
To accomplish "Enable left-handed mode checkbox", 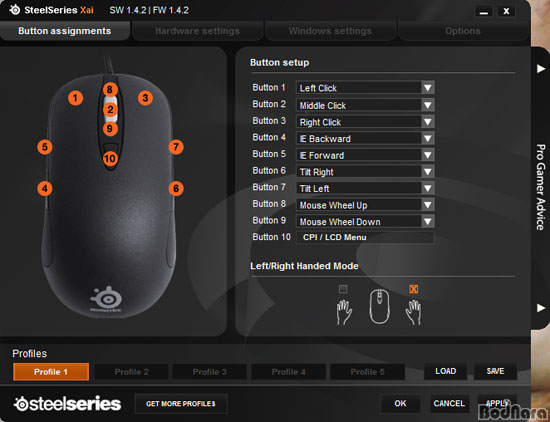I will coord(343,289).
